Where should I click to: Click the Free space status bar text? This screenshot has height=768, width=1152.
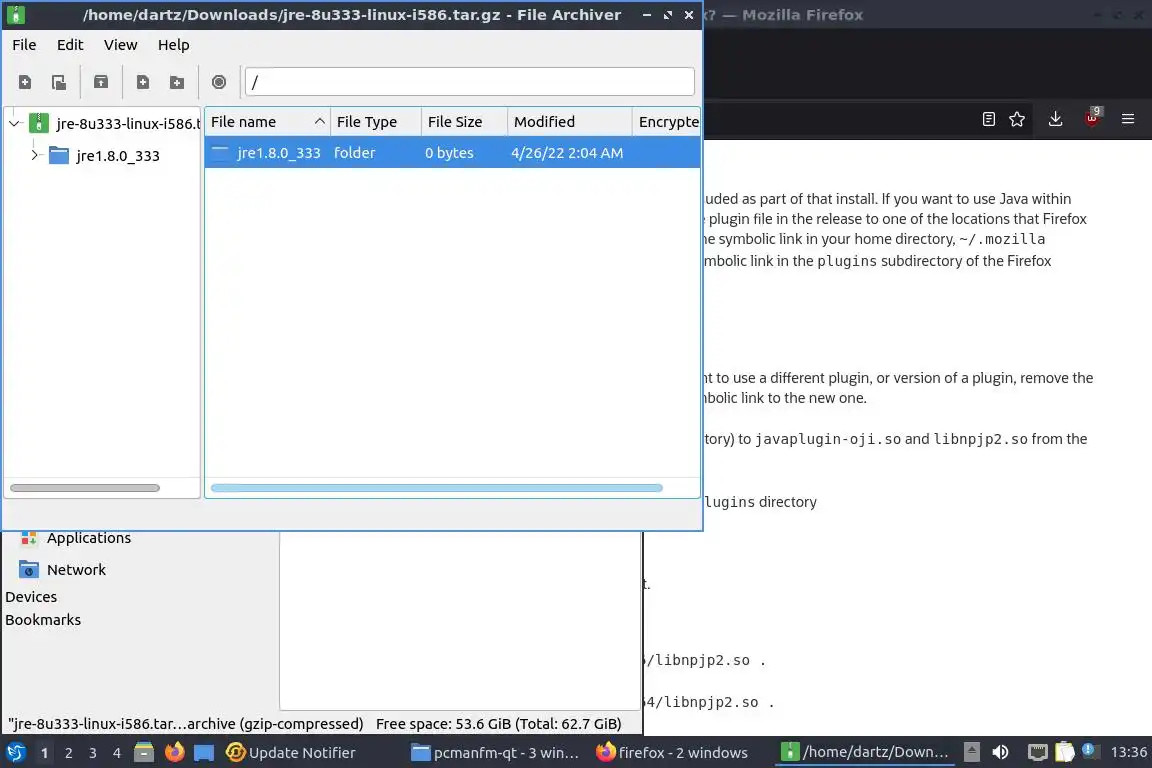tap(498, 724)
